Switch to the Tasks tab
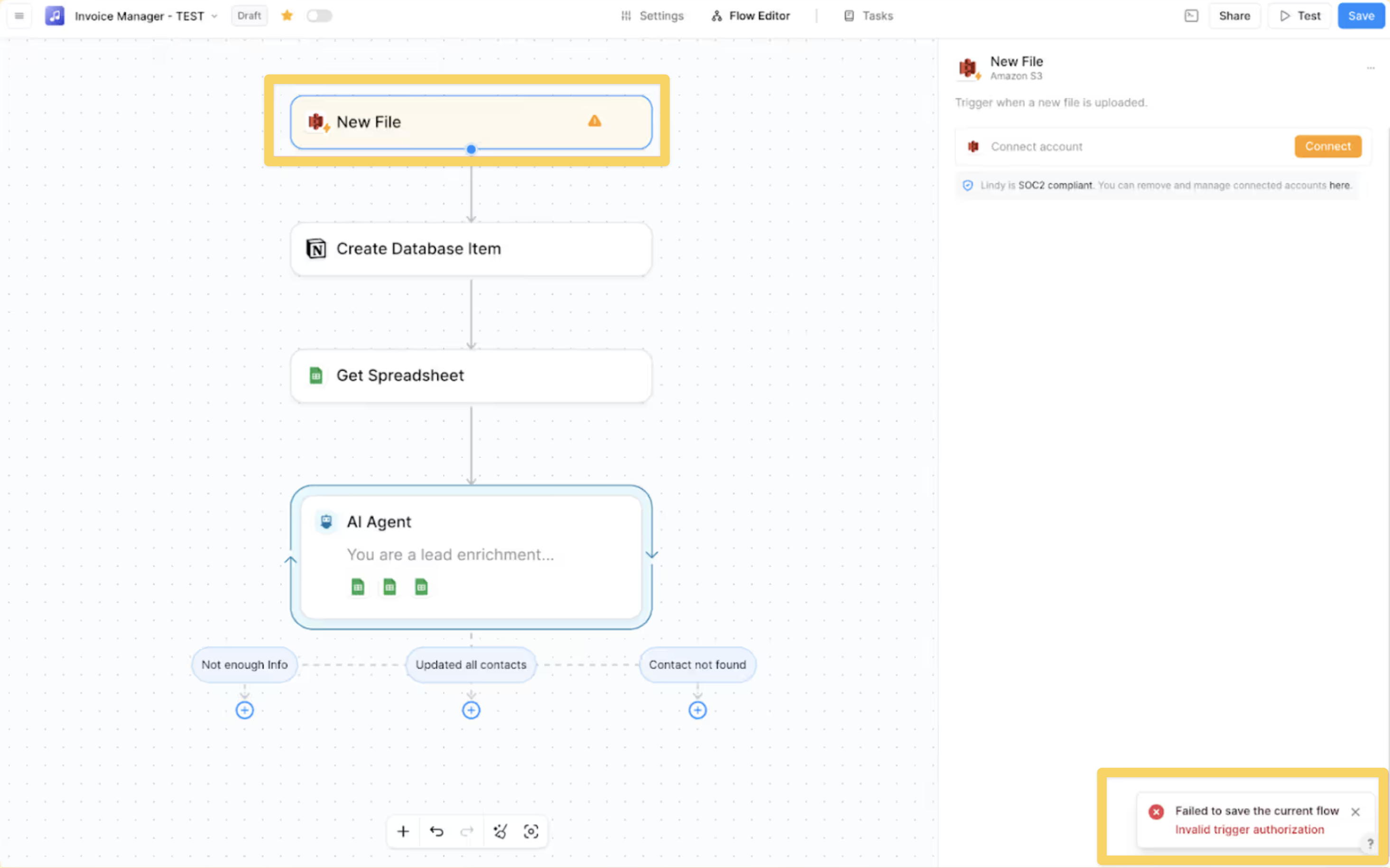Viewport: 1390px width, 868px height. pyautogui.click(x=869, y=16)
